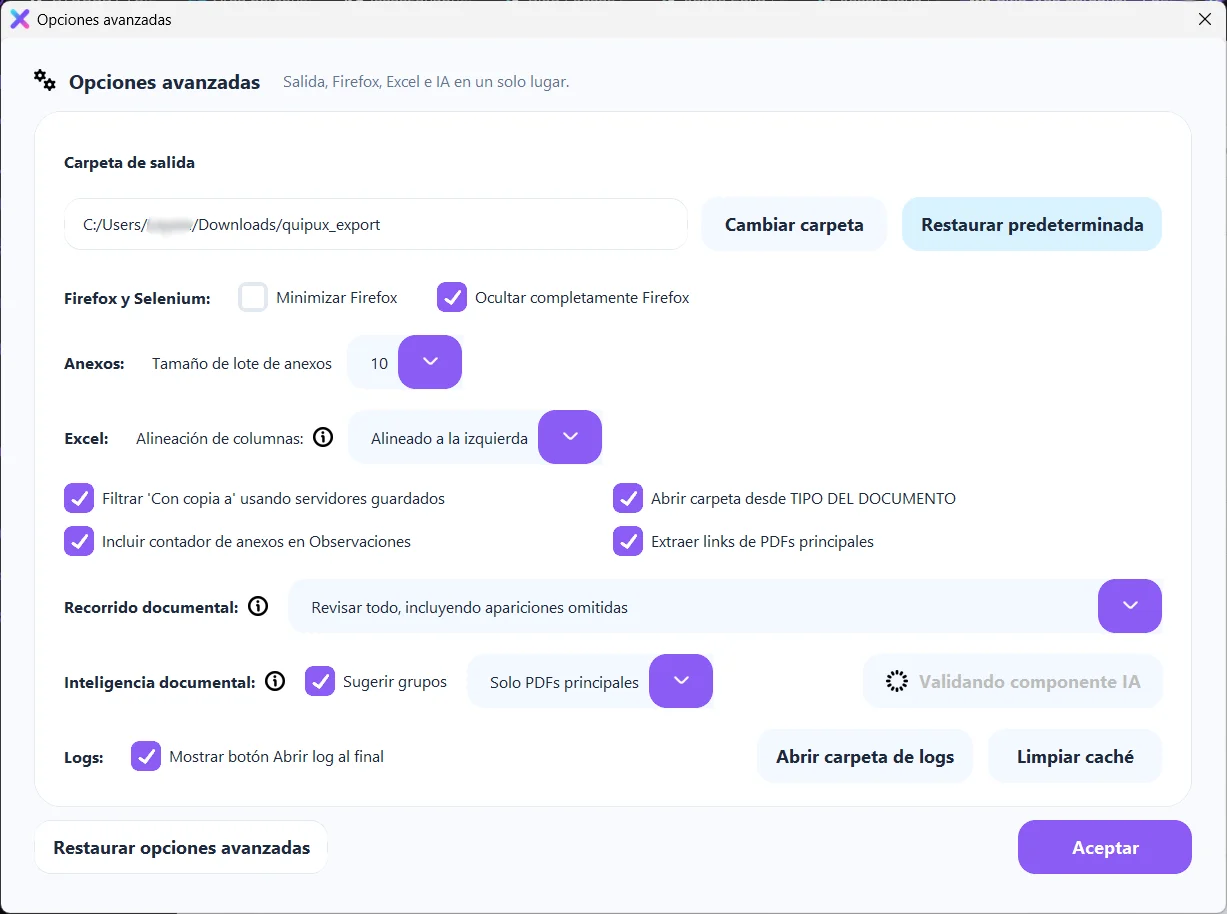Toggle the Sugerir grupos checkbox
The width and height of the screenshot is (1227, 914).
tap(320, 681)
